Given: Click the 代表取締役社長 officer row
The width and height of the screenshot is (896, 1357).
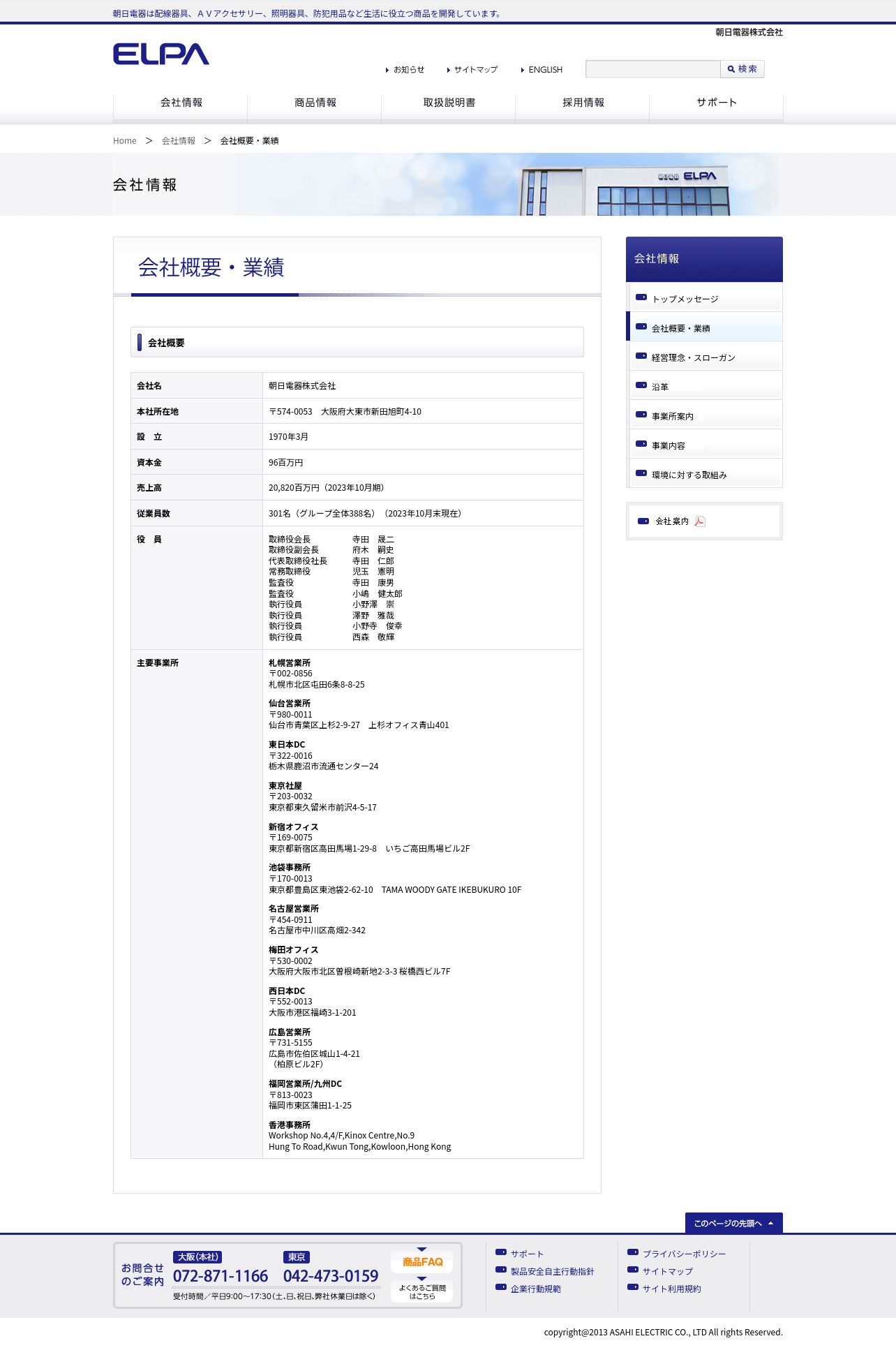Looking at the screenshot, I should [x=331, y=561].
